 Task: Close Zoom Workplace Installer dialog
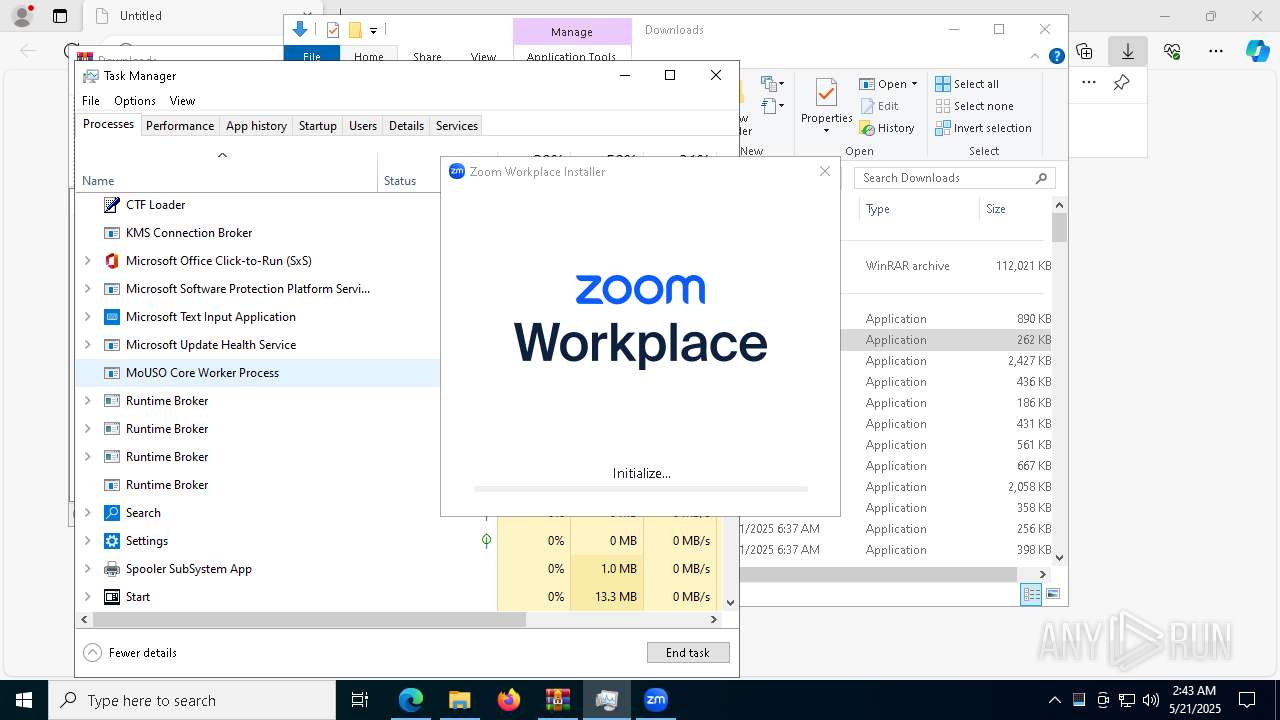tap(824, 171)
